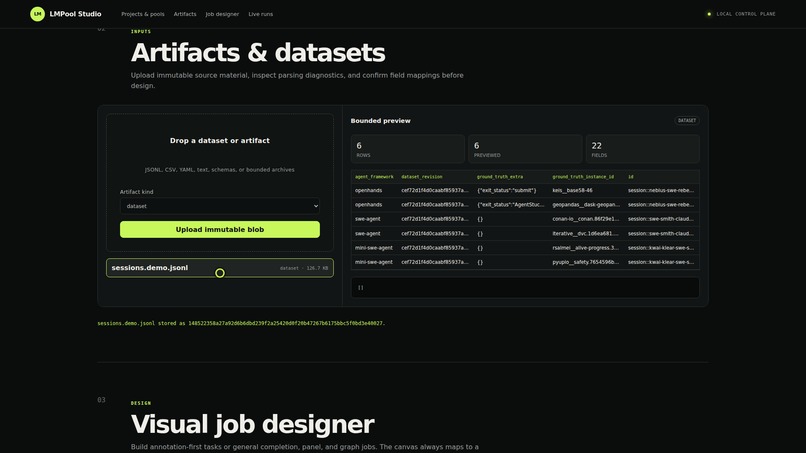Click the agent_framework column header
This screenshot has height=453, width=806.
(x=374, y=176)
